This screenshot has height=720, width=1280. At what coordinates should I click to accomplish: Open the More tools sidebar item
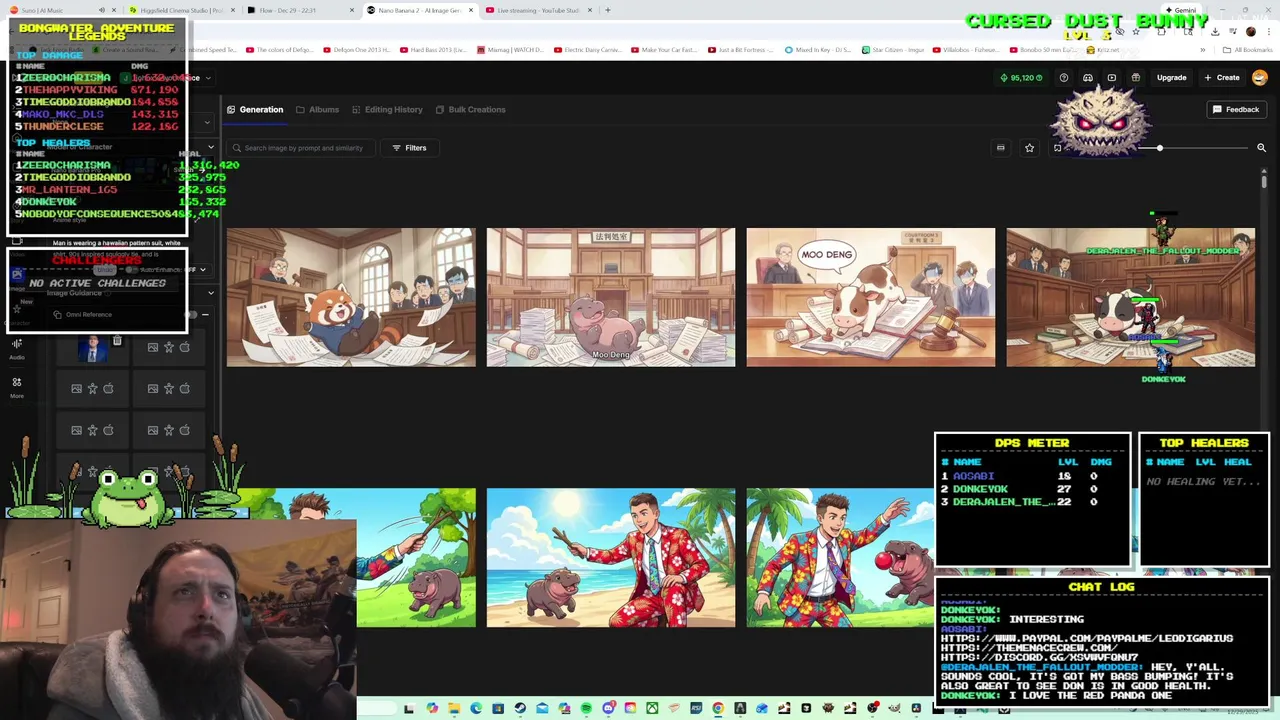pos(17,387)
